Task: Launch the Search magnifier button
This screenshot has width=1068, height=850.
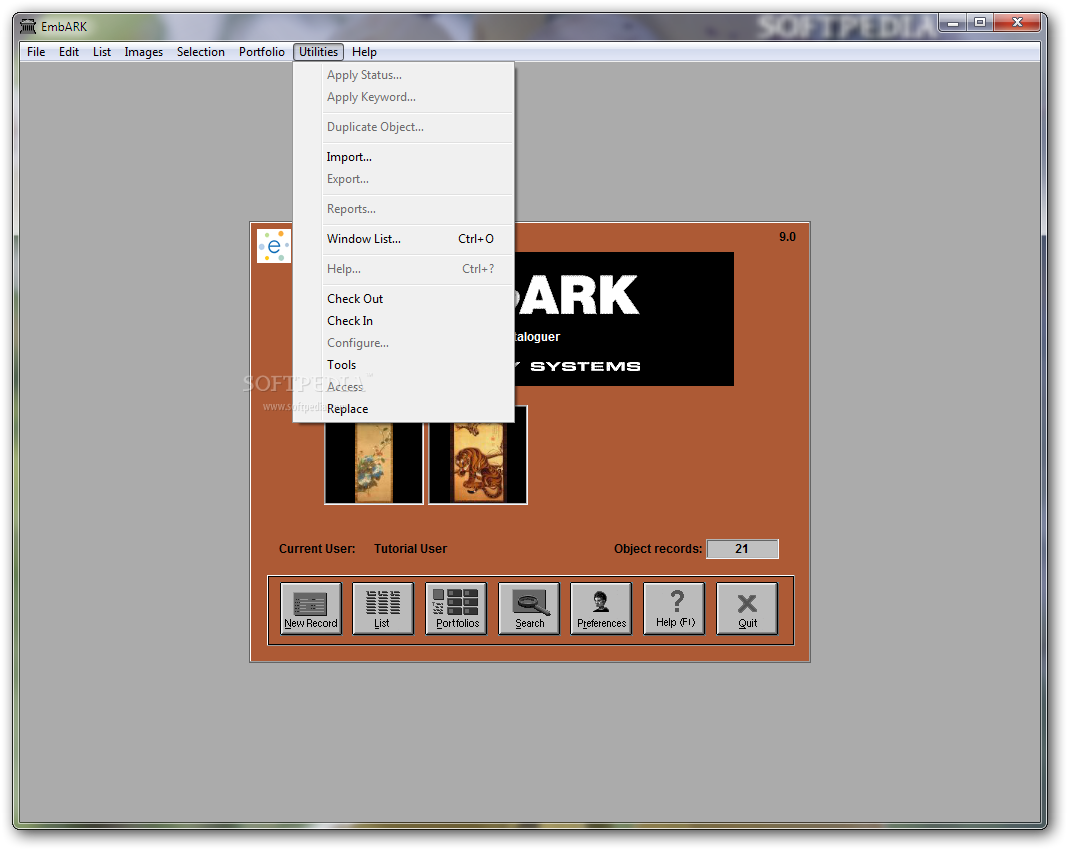Action: (529, 608)
